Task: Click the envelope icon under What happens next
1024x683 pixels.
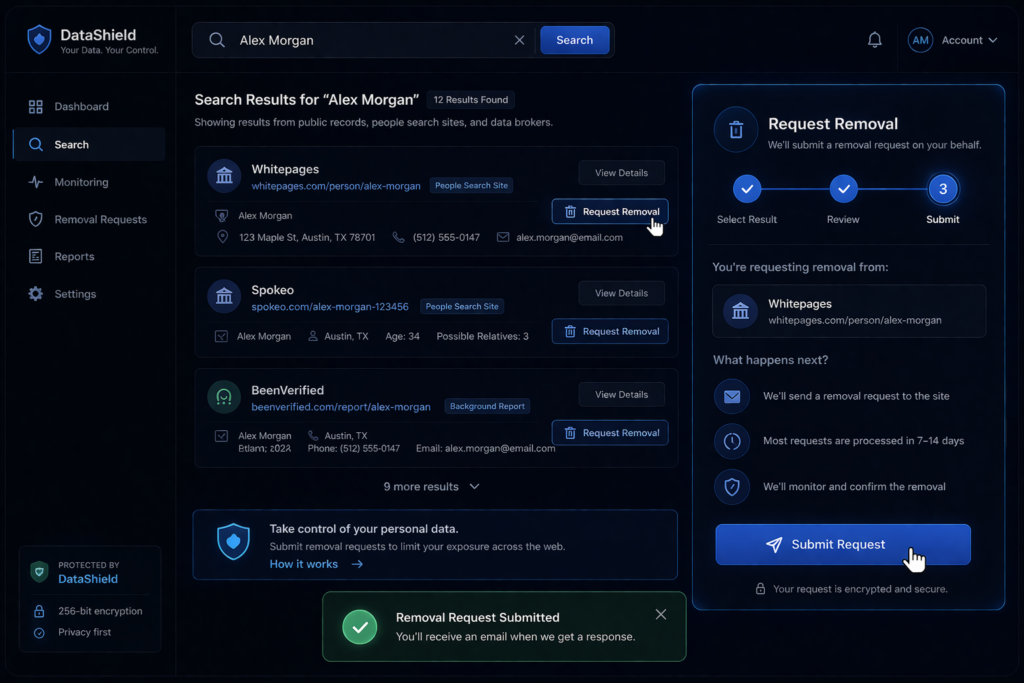Action: point(731,396)
